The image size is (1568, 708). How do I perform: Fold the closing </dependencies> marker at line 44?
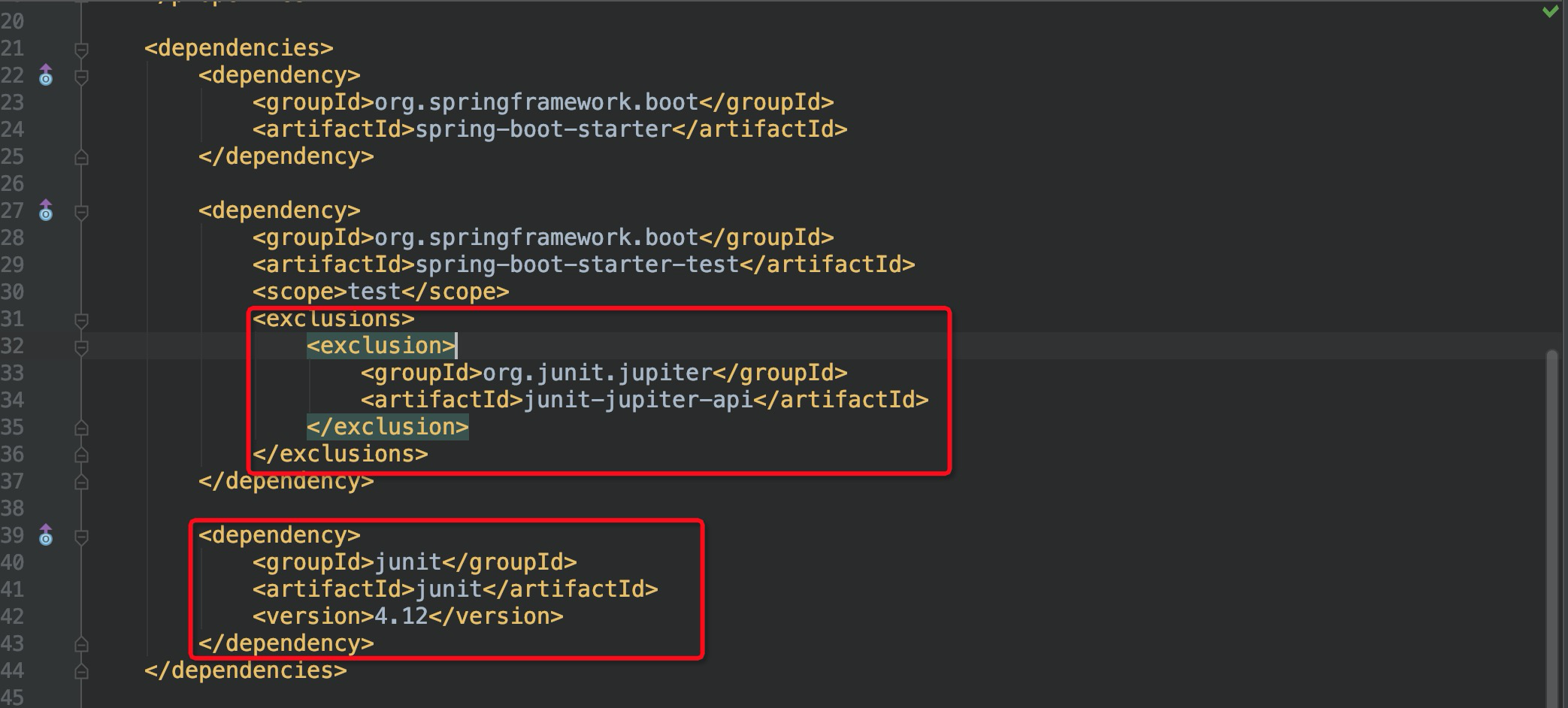(81, 671)
